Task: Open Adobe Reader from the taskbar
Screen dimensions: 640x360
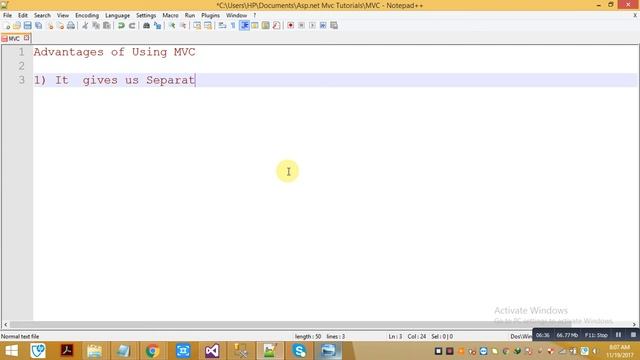Action: click(x=67, y=351)
